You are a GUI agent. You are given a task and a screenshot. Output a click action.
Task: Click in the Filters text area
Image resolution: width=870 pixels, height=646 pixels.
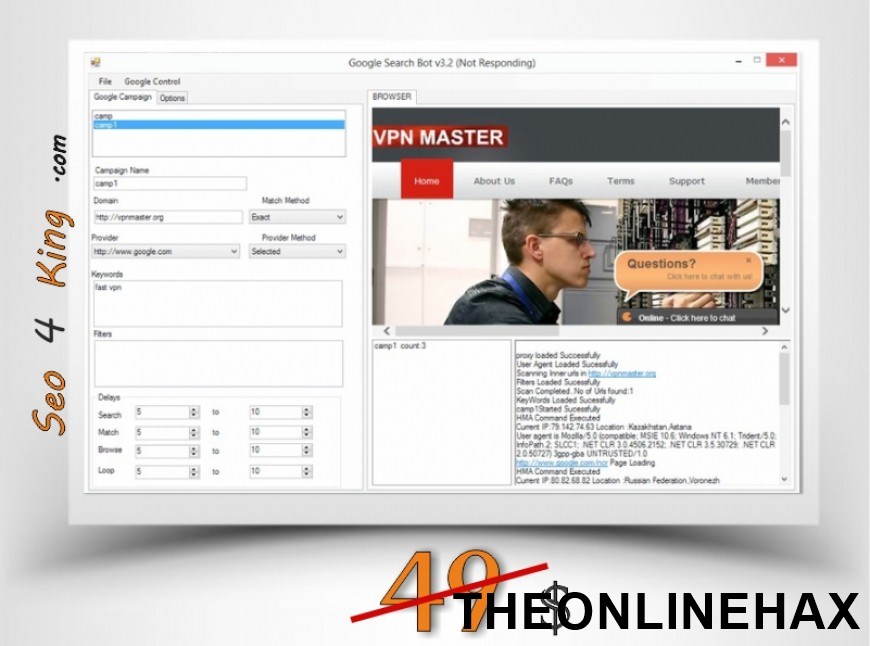(219, 364)
